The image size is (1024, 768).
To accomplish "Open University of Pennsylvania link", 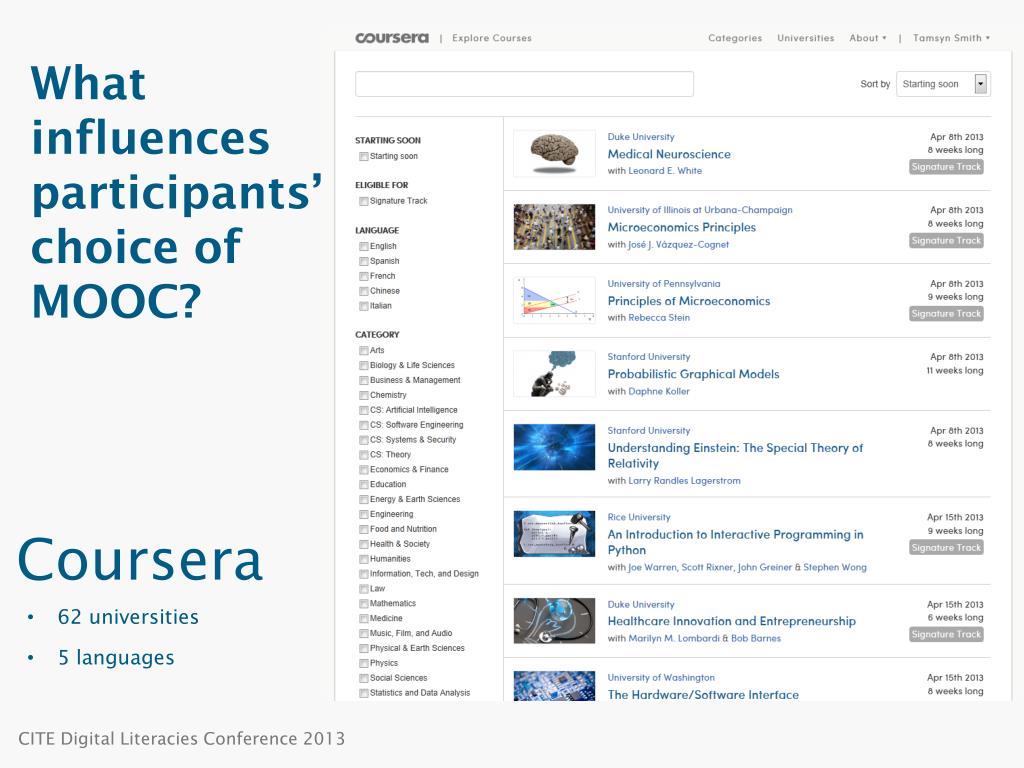I will pyautogui.click(x=664, y=283).
